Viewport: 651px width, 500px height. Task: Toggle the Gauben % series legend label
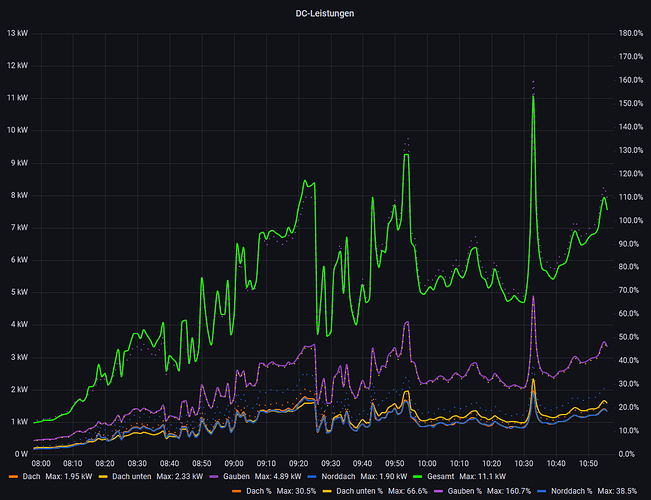[x=465, y=491]
